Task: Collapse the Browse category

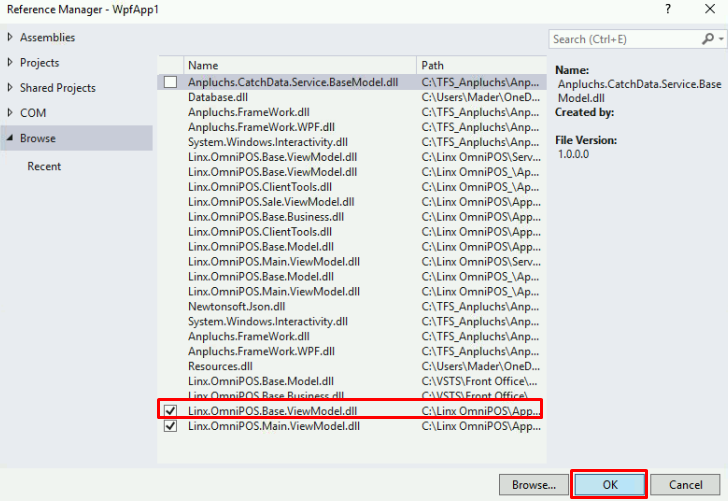Action: 10,138
